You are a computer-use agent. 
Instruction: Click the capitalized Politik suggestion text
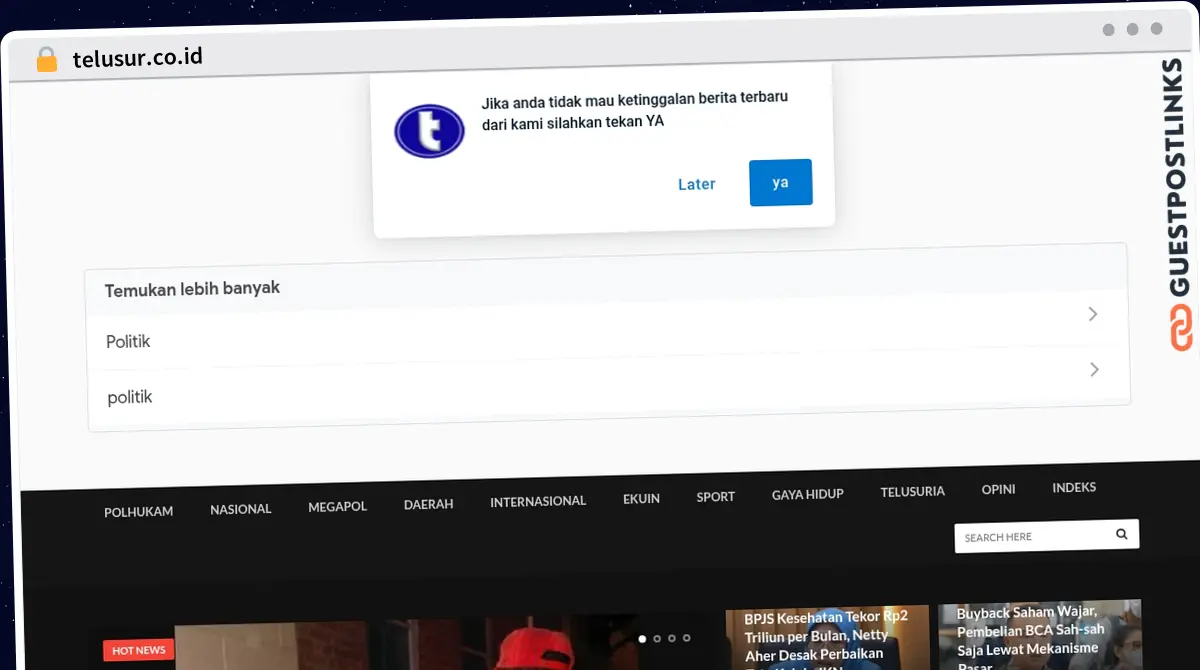pos(128,342)
